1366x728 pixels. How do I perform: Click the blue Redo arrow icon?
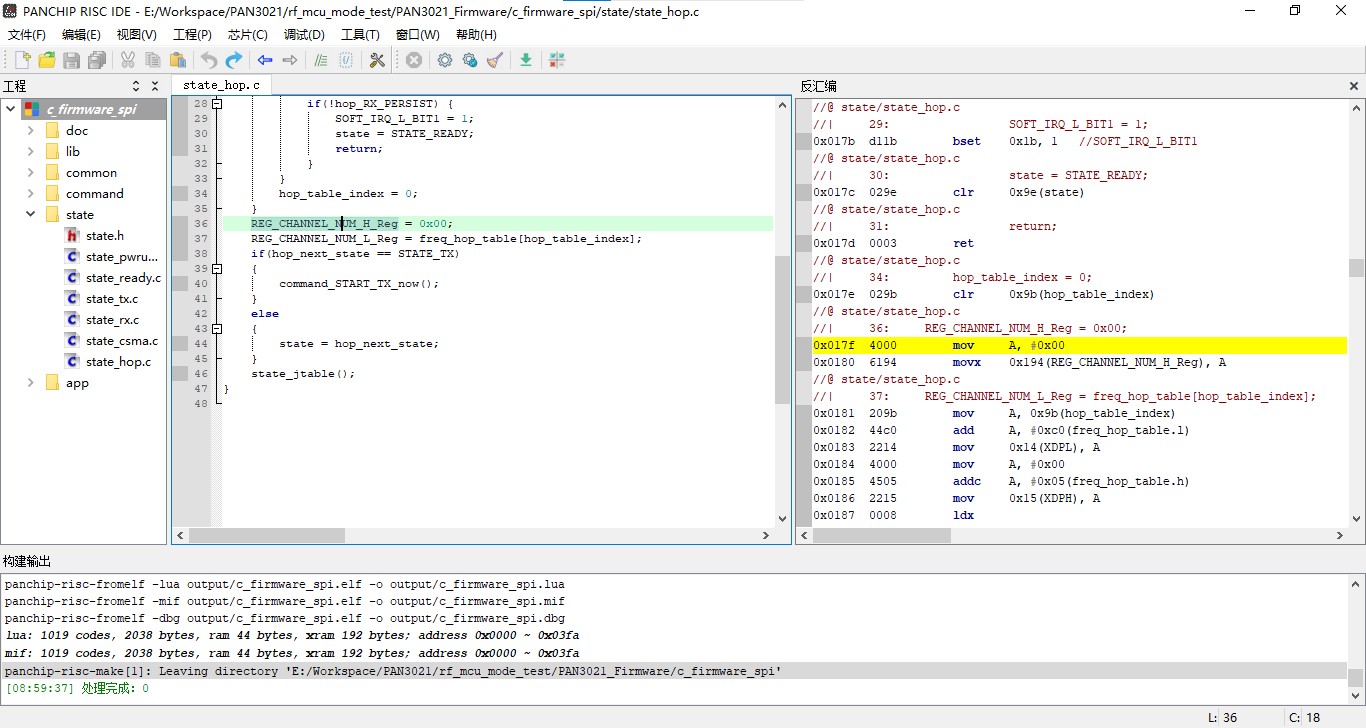234,60
